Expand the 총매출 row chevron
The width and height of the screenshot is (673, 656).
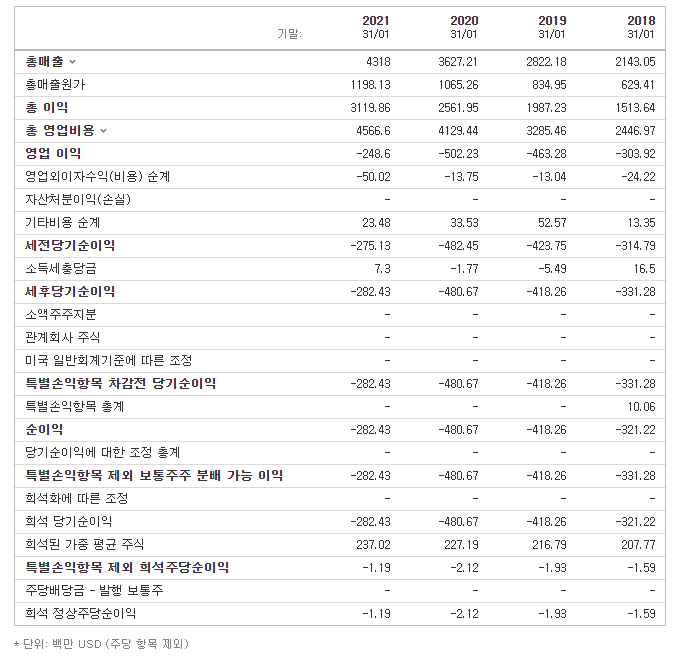coord(73,62)
